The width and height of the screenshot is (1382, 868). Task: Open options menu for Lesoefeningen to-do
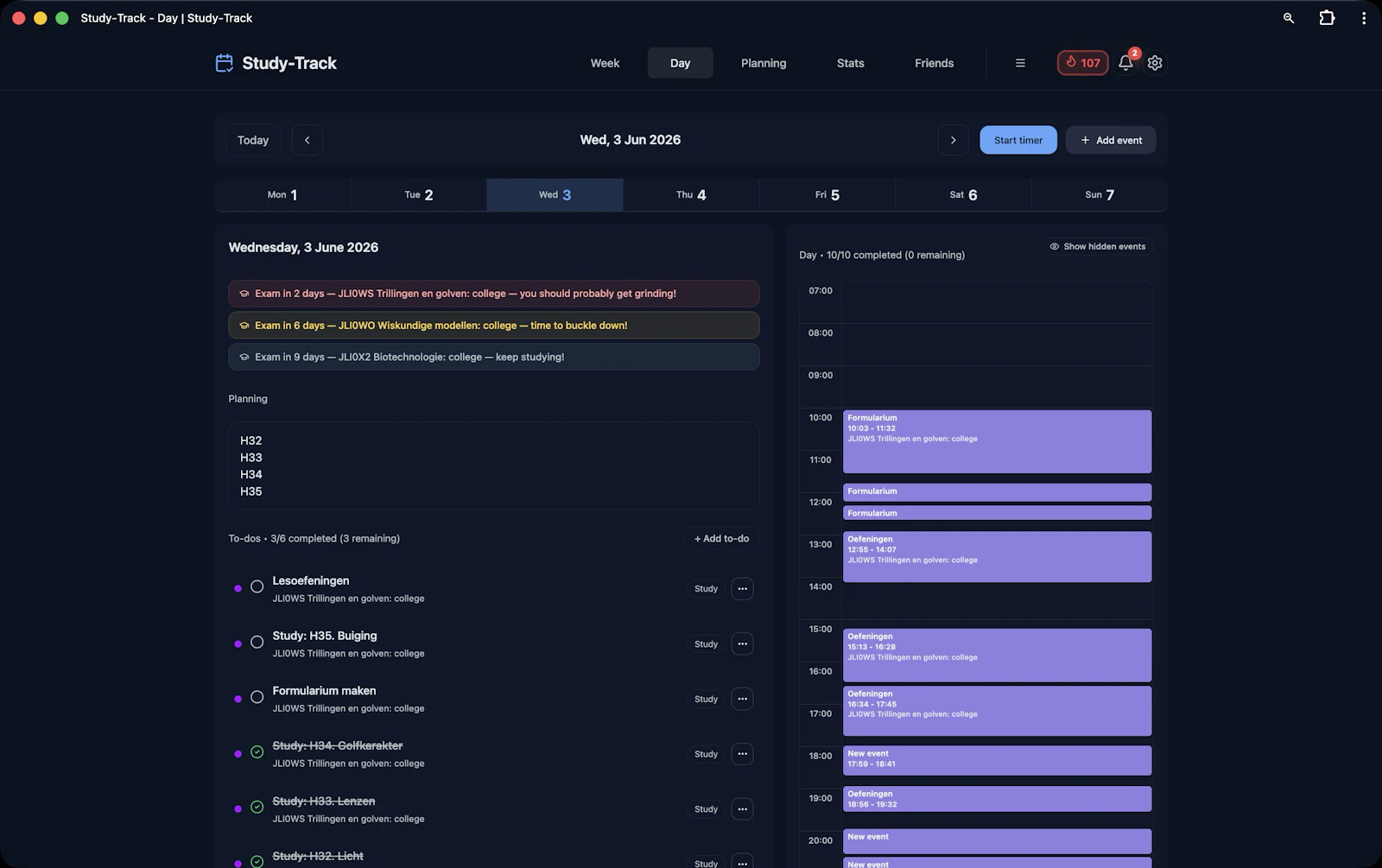click(x=742, y=589)
